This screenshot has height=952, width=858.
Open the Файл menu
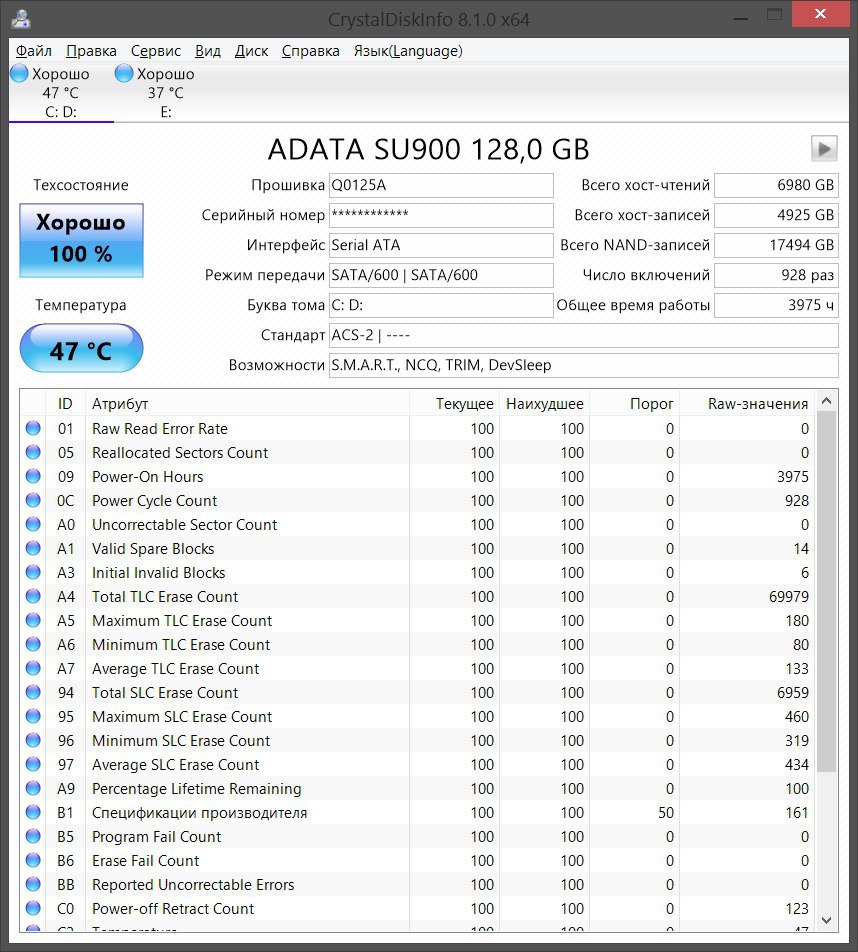(33, 51)
